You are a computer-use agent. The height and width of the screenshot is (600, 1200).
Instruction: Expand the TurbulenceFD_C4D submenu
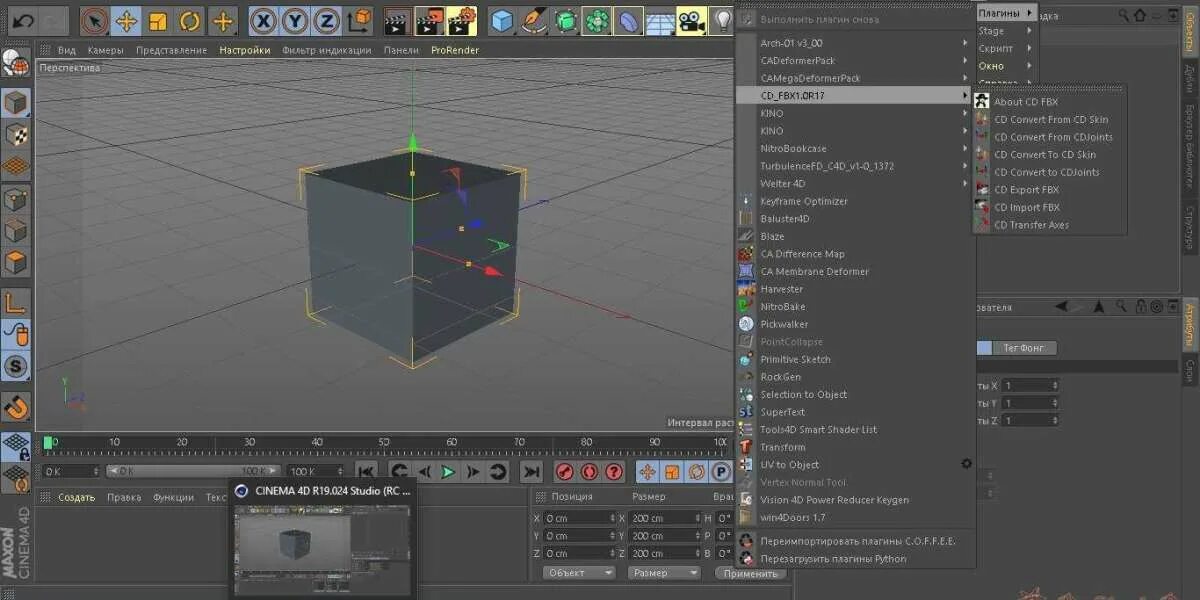click(x=854, y=166)
